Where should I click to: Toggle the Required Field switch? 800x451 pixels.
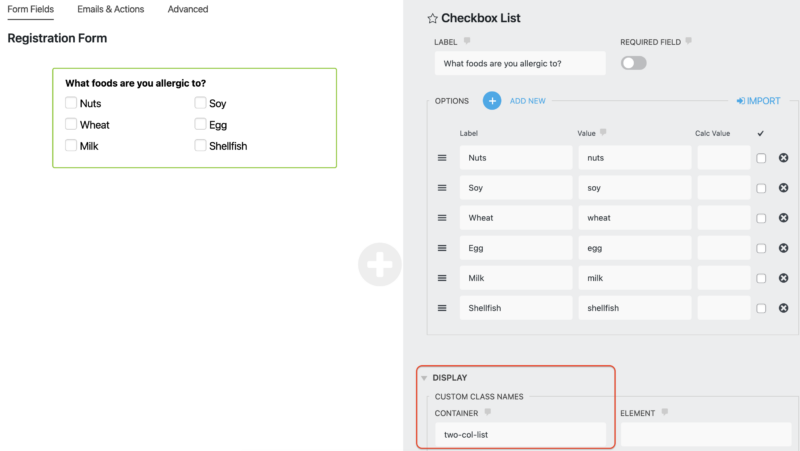[x=634, y=63]
